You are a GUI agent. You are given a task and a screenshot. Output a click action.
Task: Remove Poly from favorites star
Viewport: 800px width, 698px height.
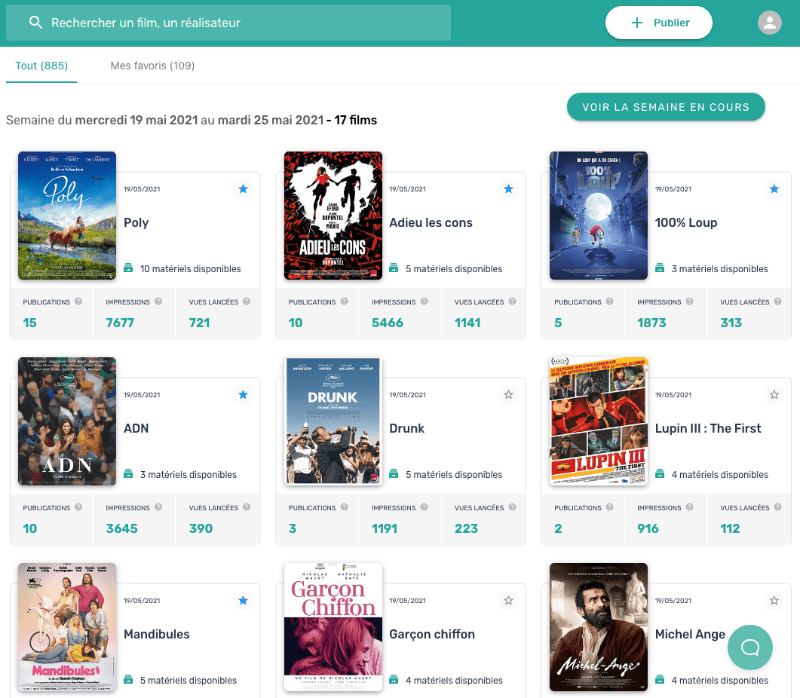tap(243, 189)
